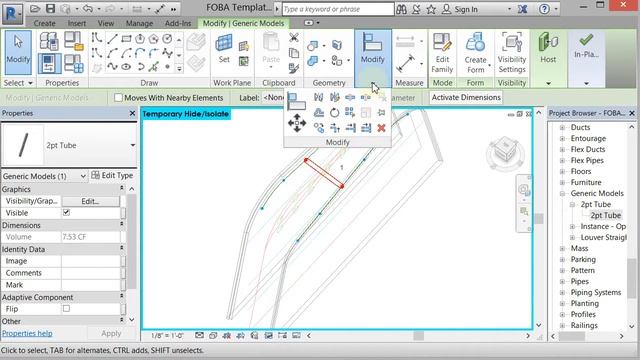The width and height of the screenshot is (640, 360).
Task: Select the Offset tool in Modify flyout
Action: click(319, 113)
